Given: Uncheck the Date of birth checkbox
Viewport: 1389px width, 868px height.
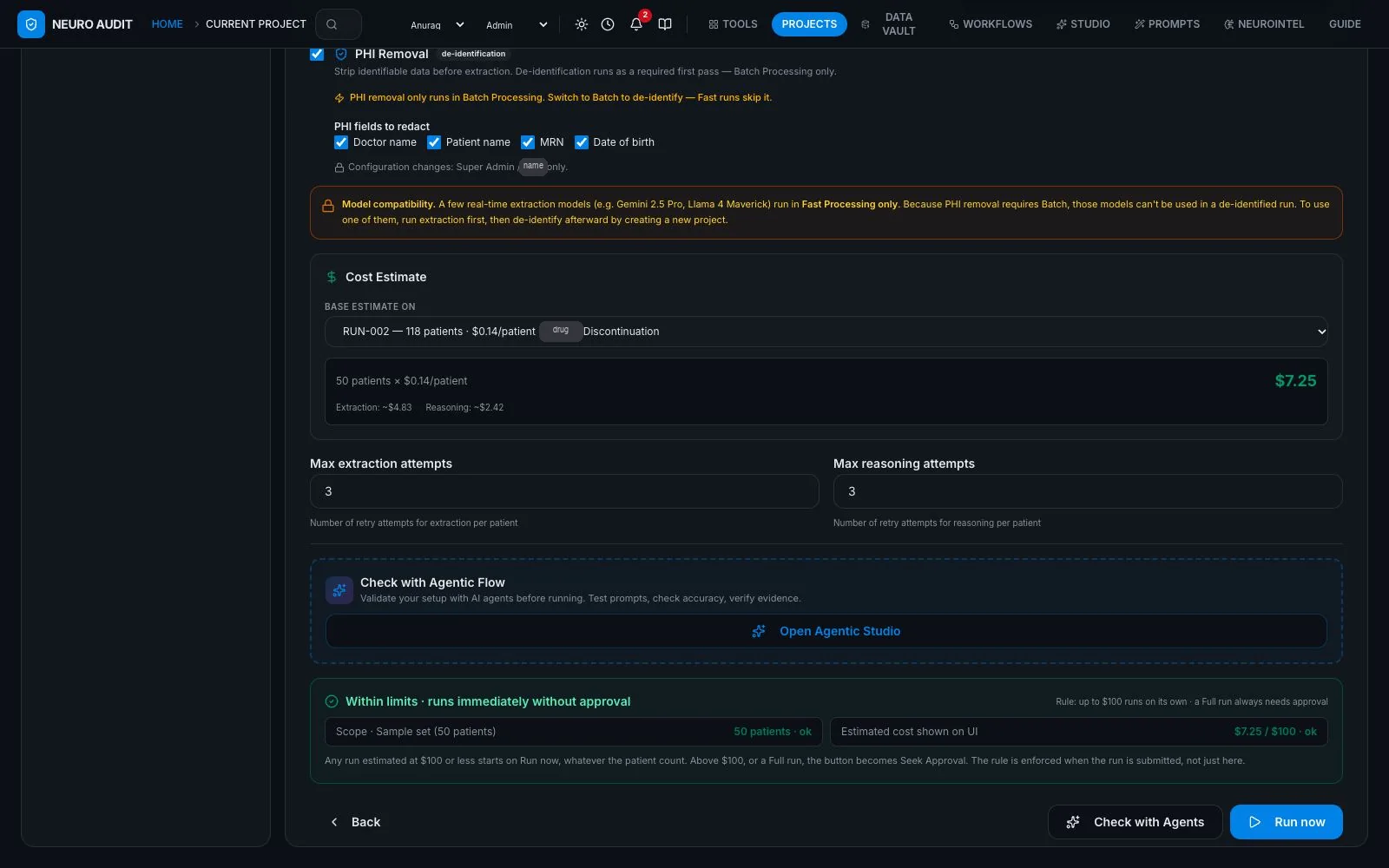Looking at the screenshot, I should [x=582, y=142].
